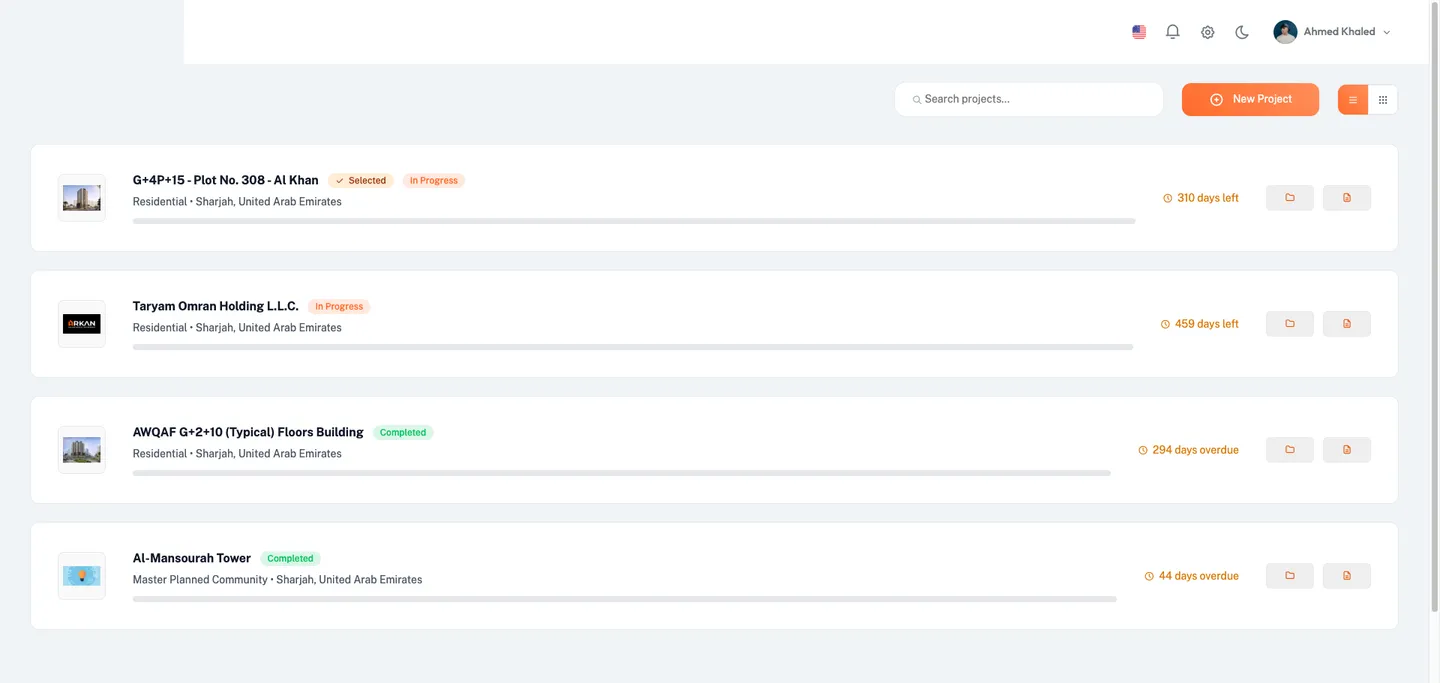Open the folder icon for Al Khan project
The image size is (1440, 683).
click(1289, 197)
